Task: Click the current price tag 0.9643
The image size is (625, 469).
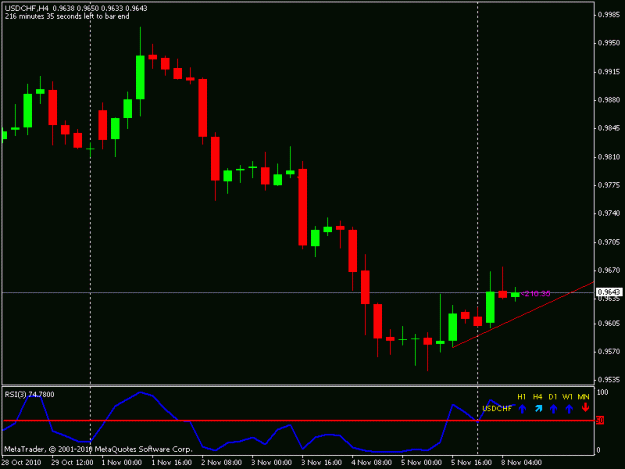Action: (x=609, y=292)
